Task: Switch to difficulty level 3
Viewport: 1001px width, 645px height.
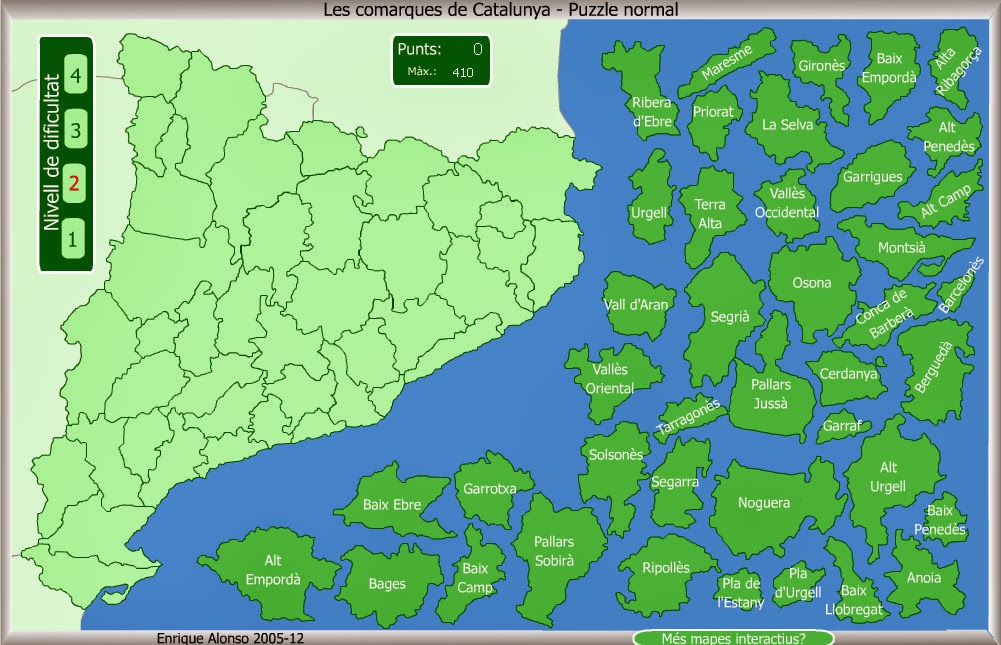Action: coord(76,130)
